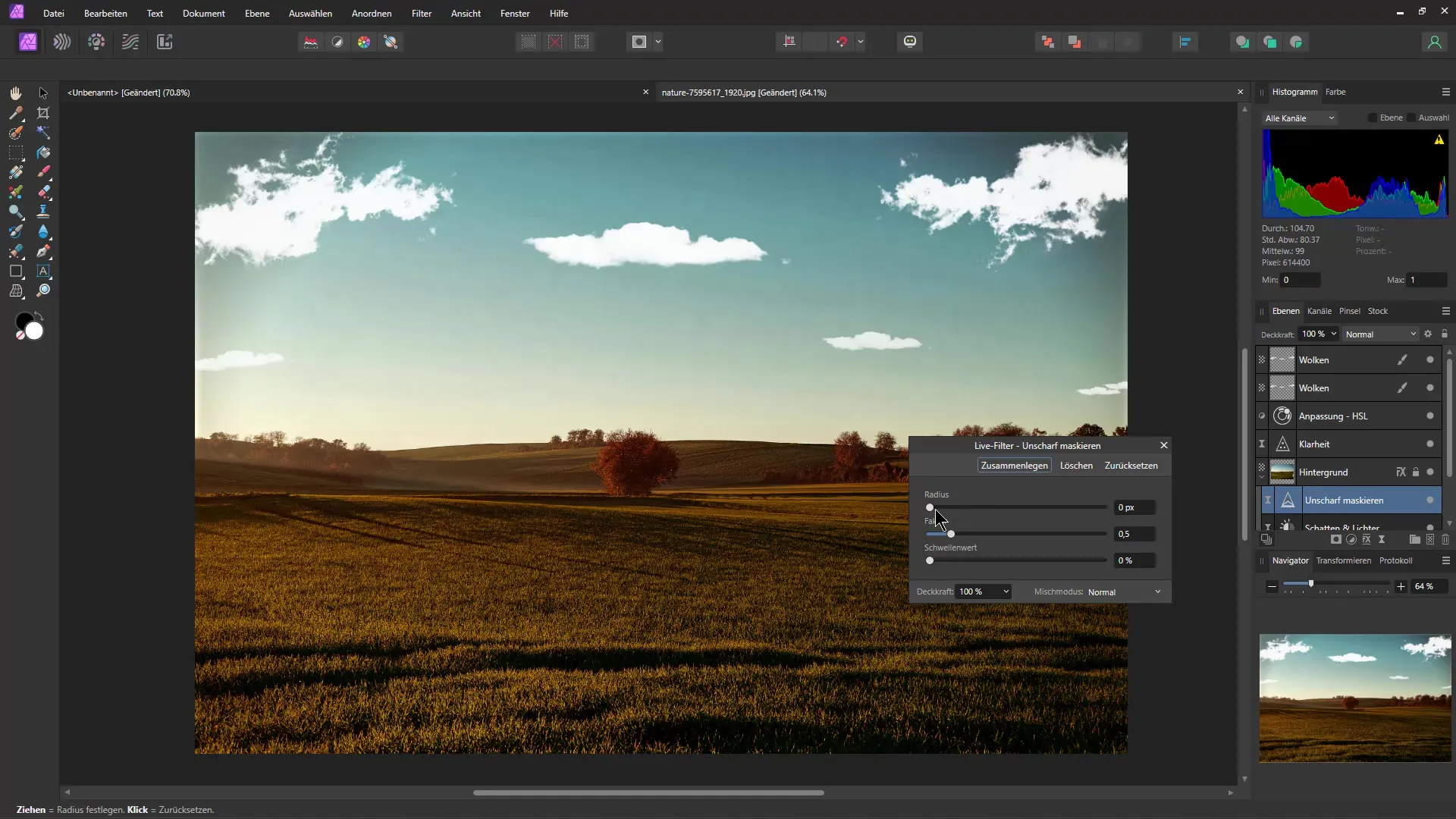
Task: Toggle visibility of Klarheit layer
Action: coord(1430,444)
